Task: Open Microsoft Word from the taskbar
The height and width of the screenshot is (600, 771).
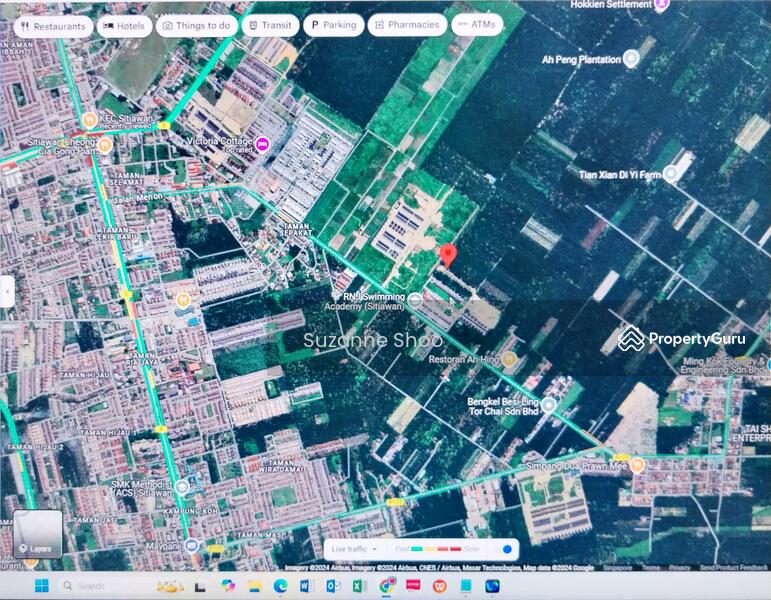Action: [306, 586]
